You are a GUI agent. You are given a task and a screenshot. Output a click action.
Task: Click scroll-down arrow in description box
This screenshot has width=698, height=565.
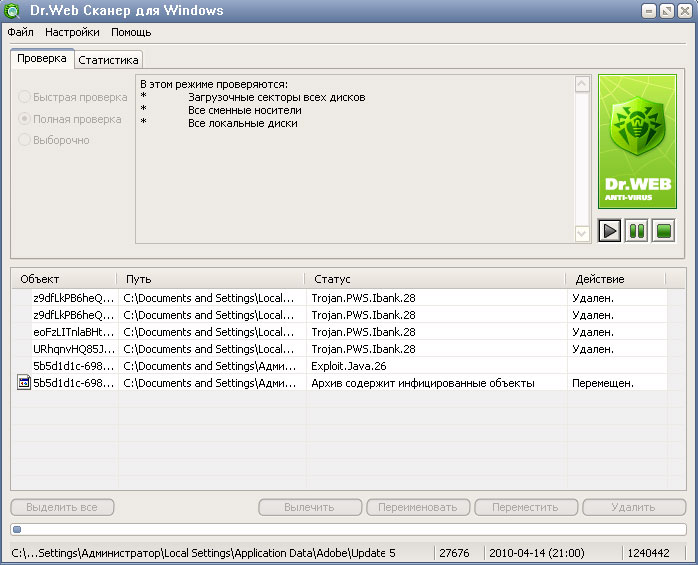[x=582, y=233]
